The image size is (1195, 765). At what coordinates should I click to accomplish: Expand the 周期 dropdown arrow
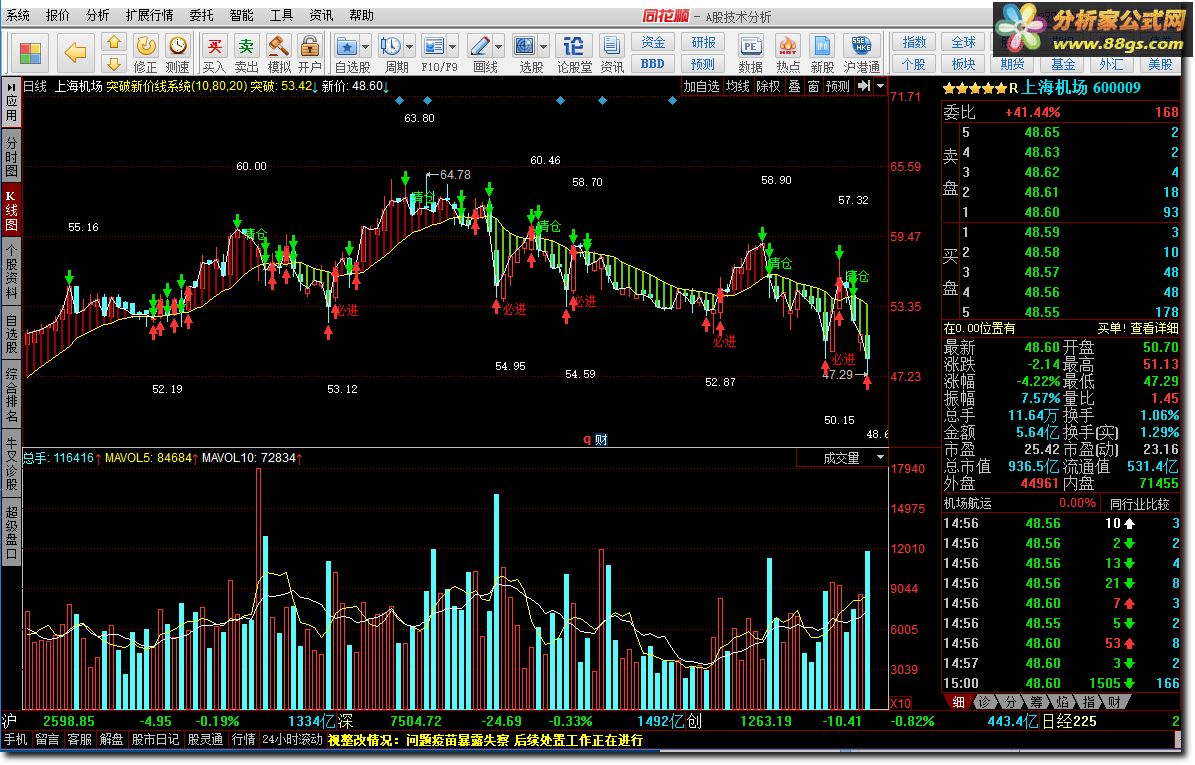(409, 47)
